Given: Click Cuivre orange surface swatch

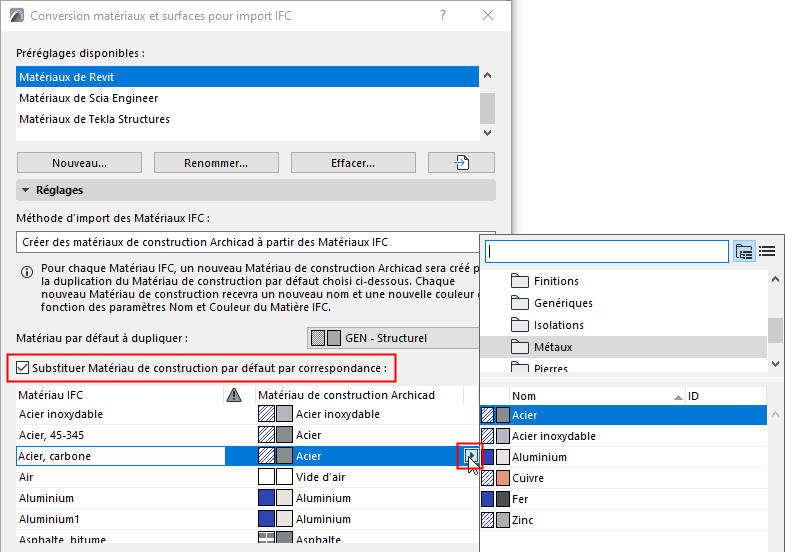Looking at the screenshot, I should click(503, 478).
